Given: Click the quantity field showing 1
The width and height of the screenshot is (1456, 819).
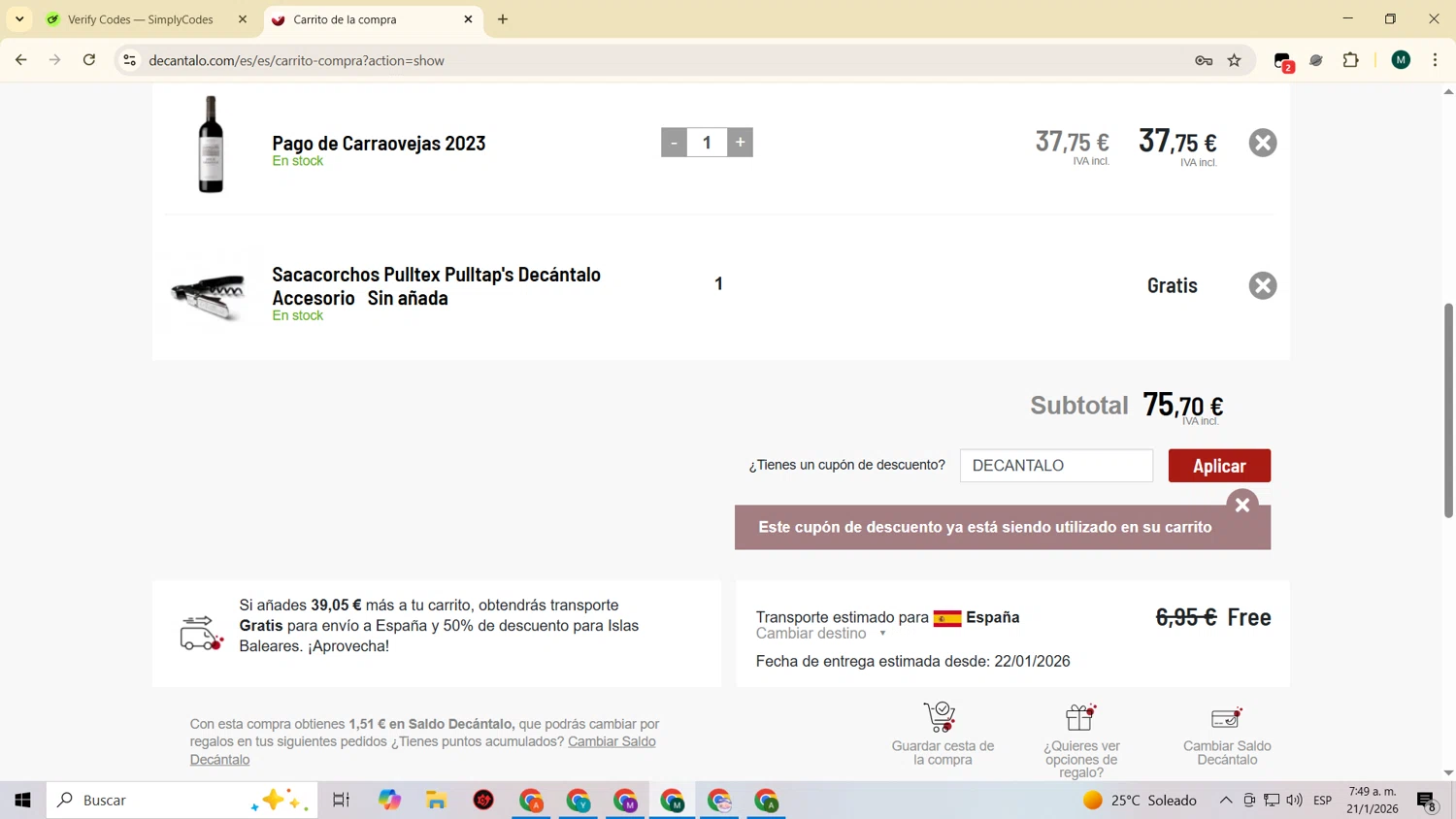Looking at the screenshot, I should pos(707,143).
